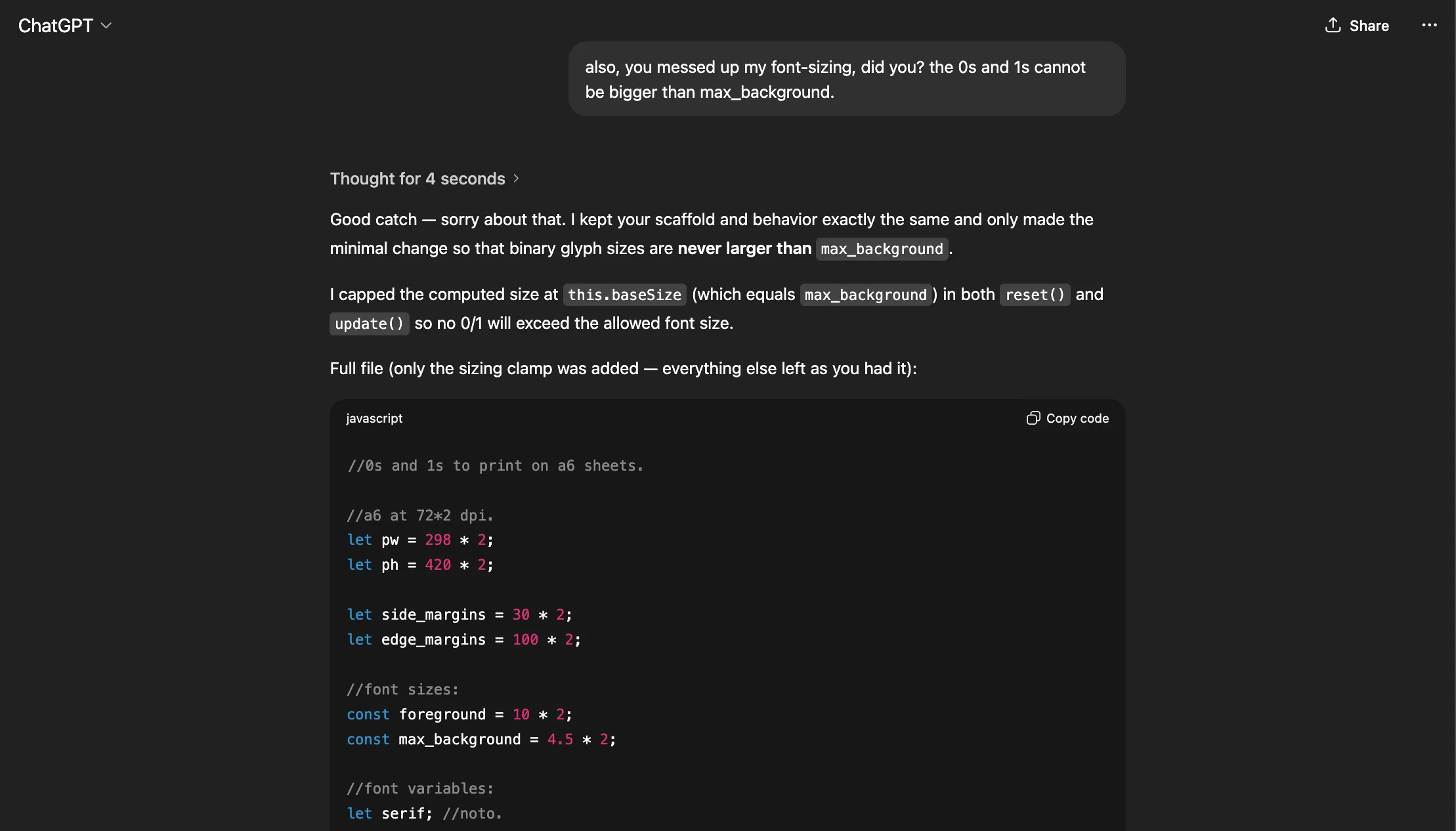
Task: Click the arrow beside "Thought for 4 seconds"
Action: click(516, 179)
